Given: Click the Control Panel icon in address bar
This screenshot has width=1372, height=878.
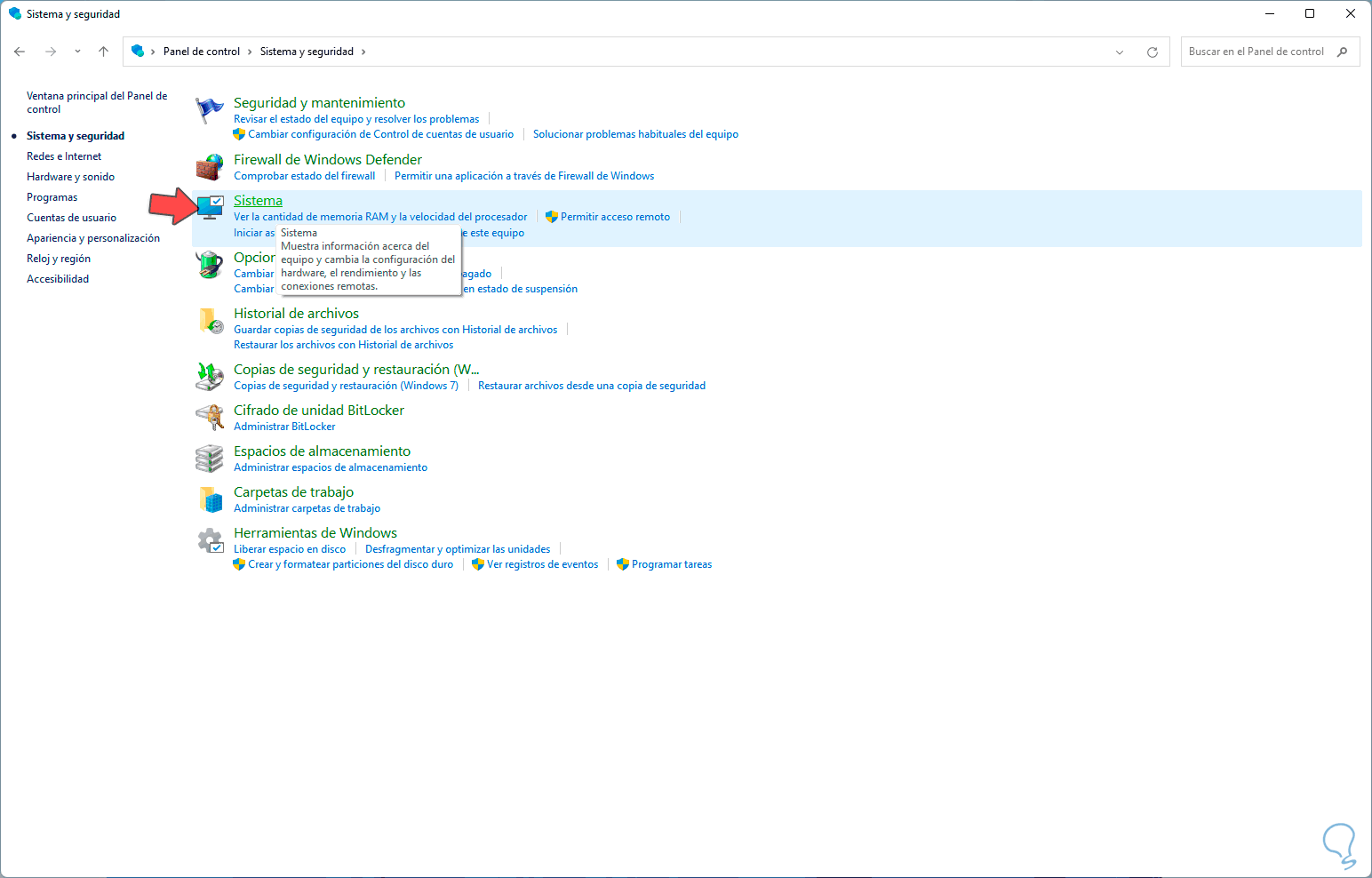Looking at the screenshot, I should point(138,51).
